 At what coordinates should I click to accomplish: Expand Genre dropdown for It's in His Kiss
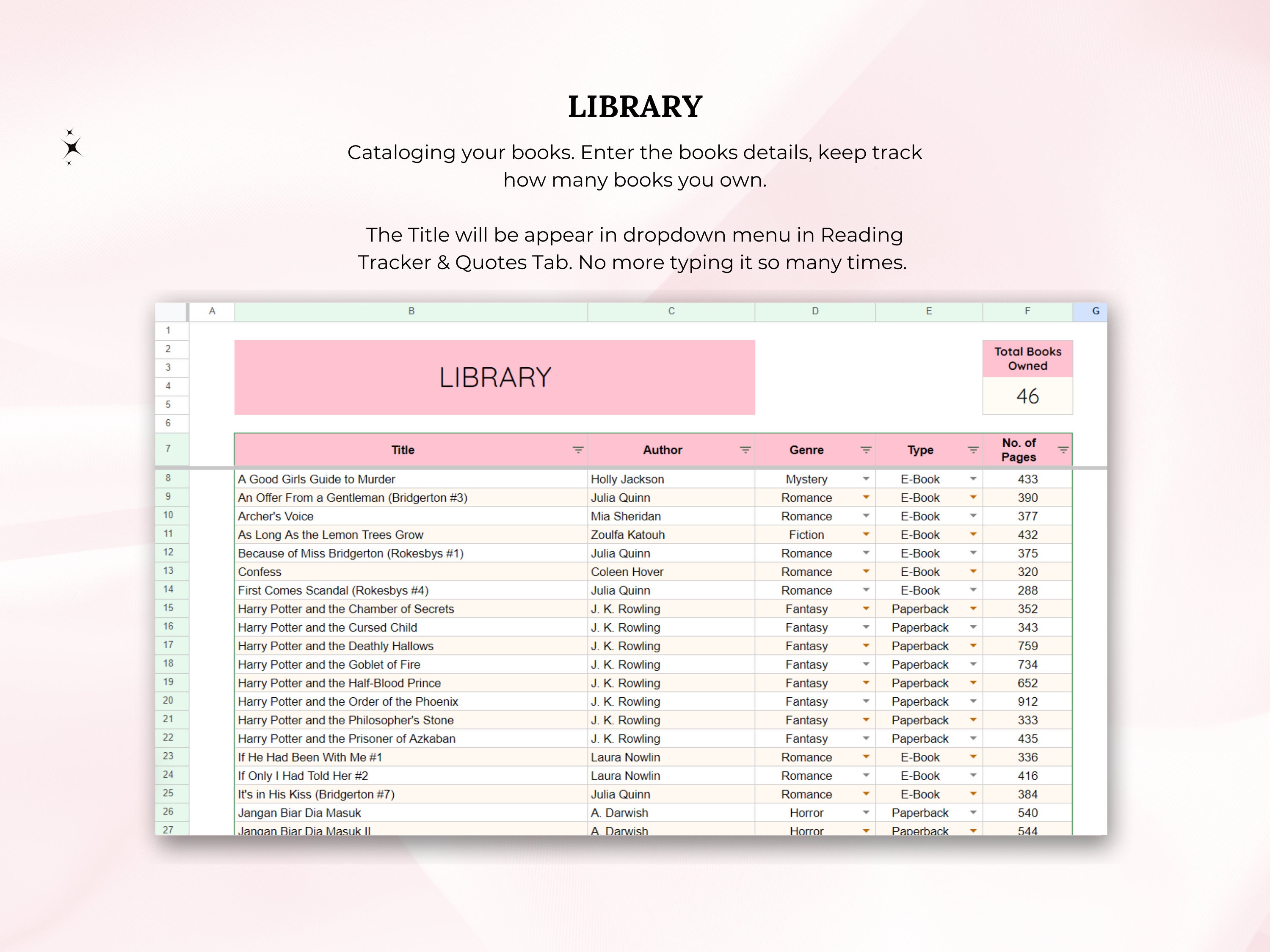point(866,794)
